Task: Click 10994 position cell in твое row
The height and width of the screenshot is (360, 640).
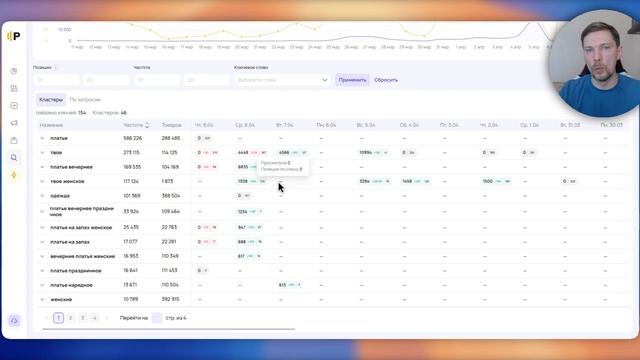Action: pos(374,153)
